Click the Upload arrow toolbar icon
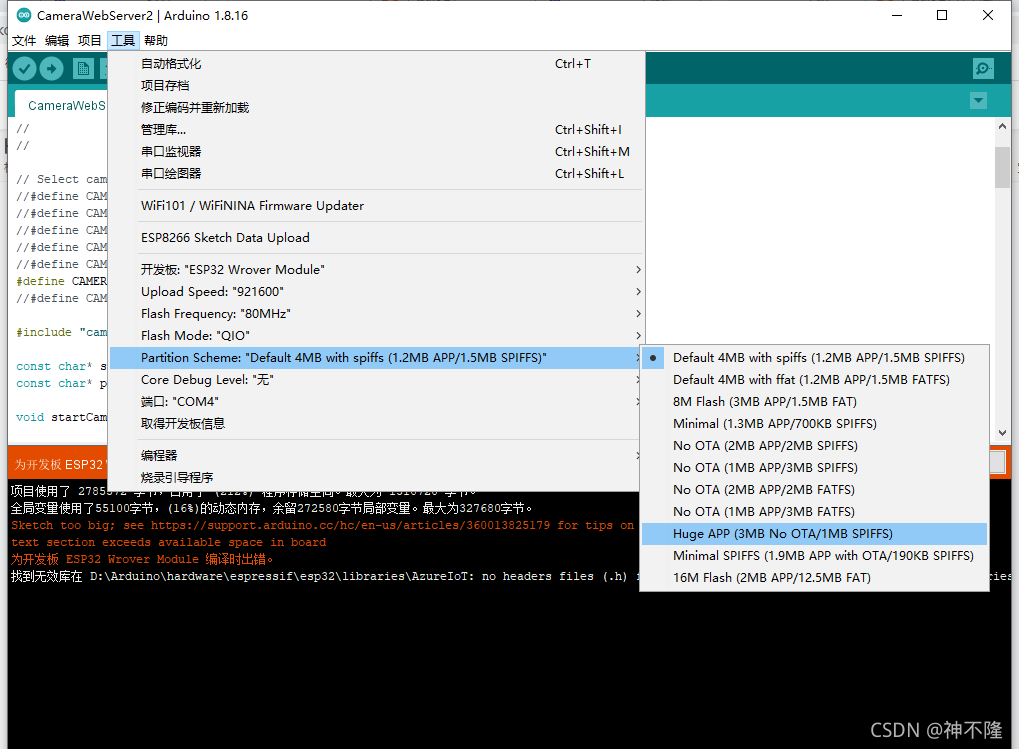 [x=51, y=68]
